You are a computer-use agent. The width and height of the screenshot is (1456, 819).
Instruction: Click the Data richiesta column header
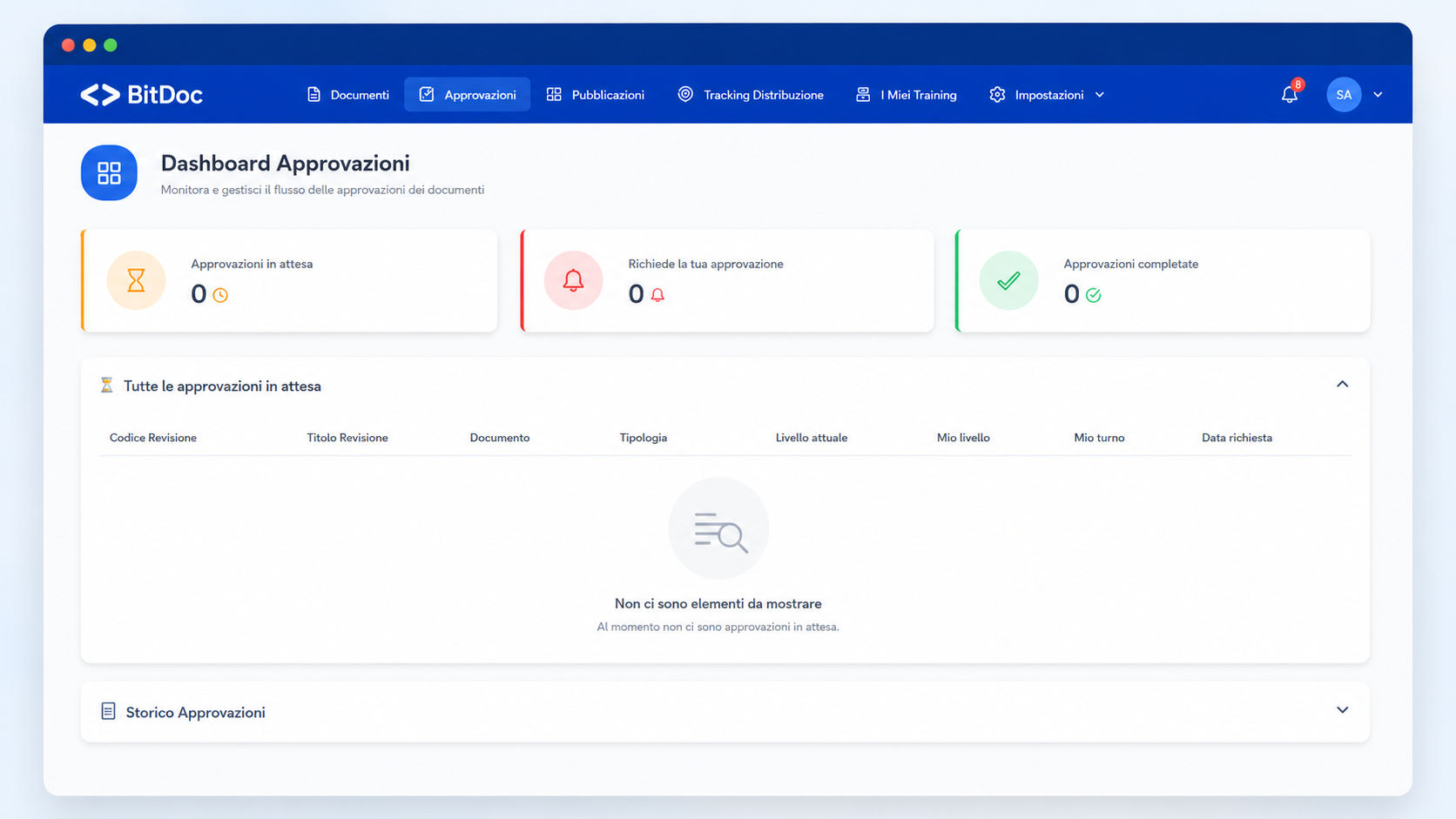pyautogui.click(x=1237, y=438)
